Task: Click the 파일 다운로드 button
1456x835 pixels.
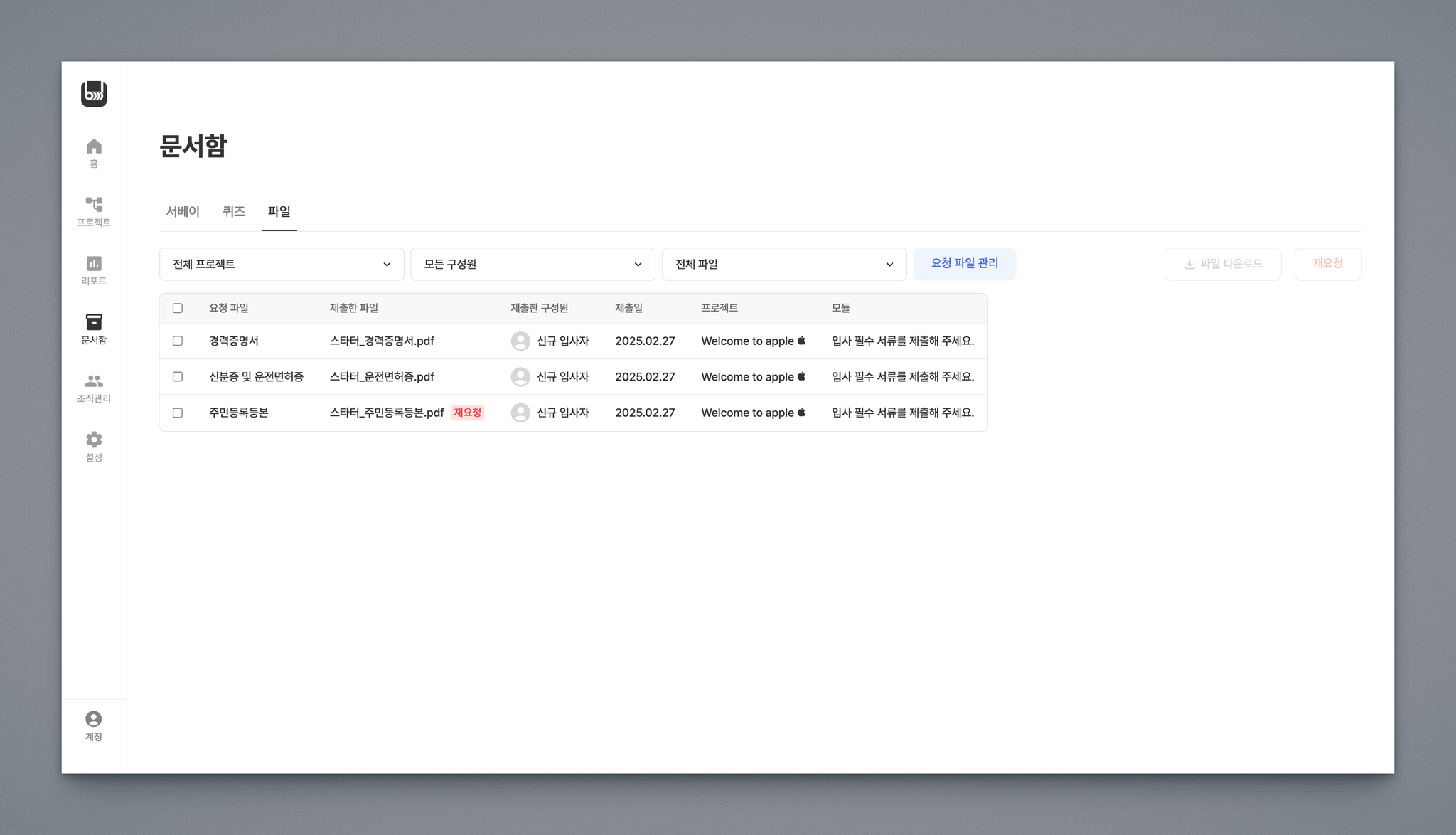Action: tap(1222, 264)
